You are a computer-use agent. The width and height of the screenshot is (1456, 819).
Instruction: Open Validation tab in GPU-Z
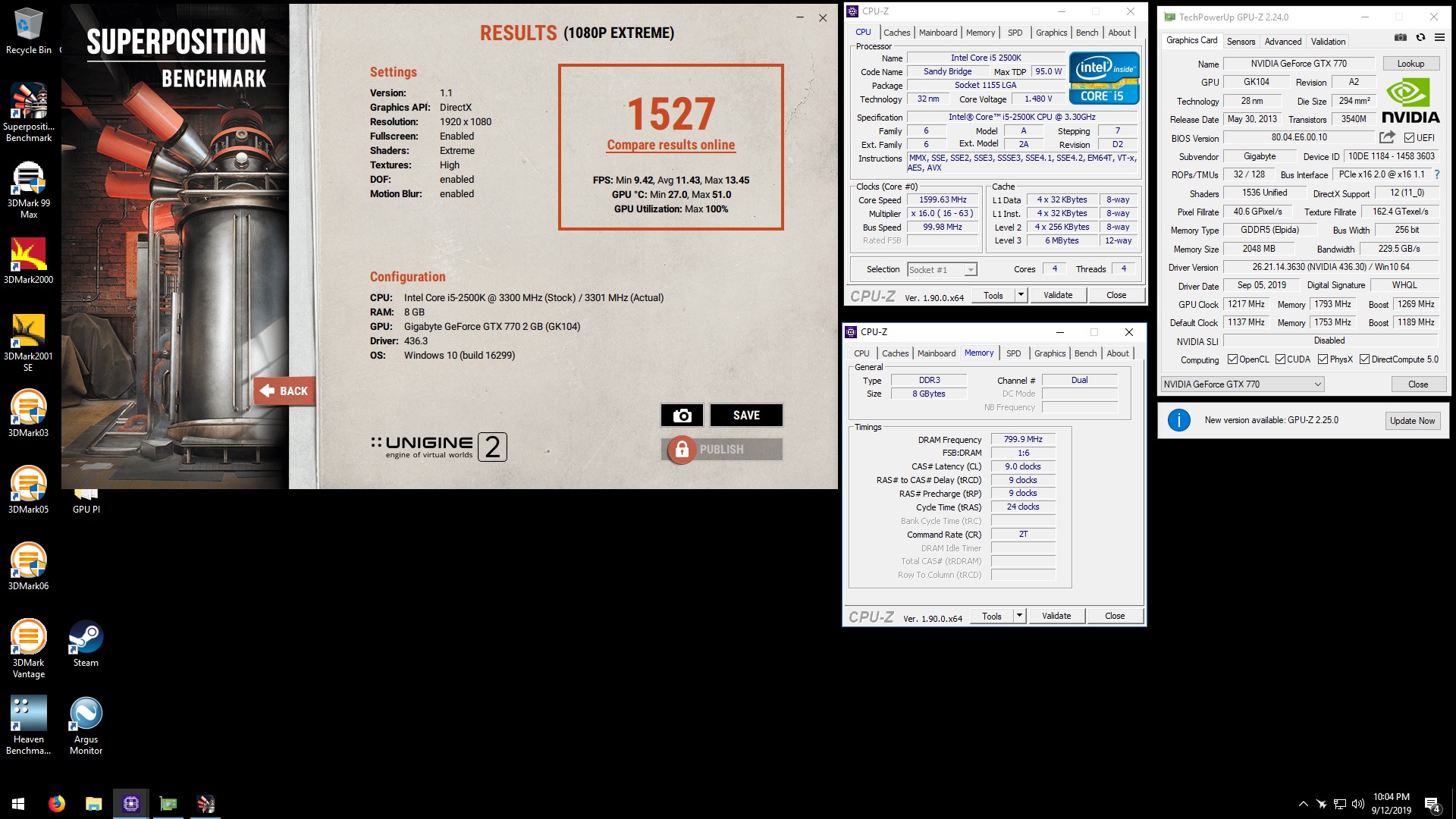point(1328,42)
